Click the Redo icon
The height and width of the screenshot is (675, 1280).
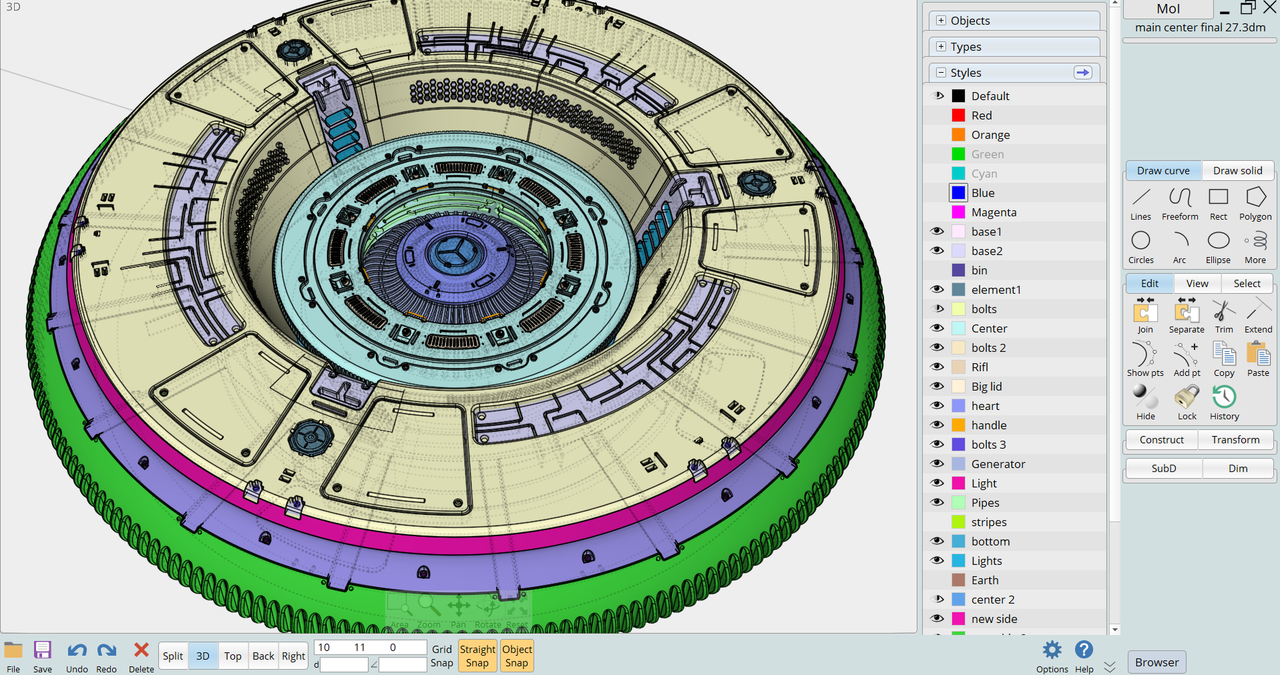[x=107, y=656]
